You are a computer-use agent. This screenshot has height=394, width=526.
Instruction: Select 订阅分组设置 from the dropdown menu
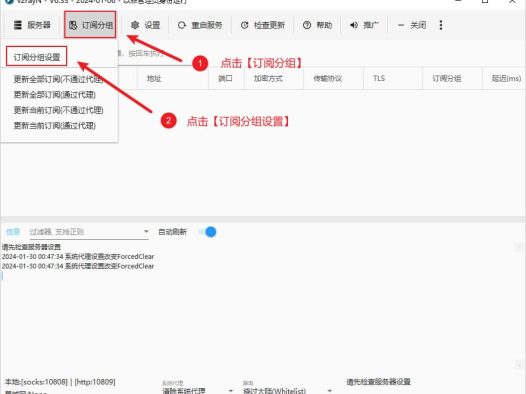point(37,57)
